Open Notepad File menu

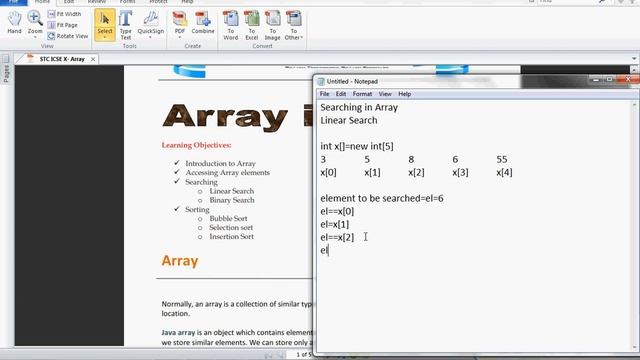(x=324, y=94)
